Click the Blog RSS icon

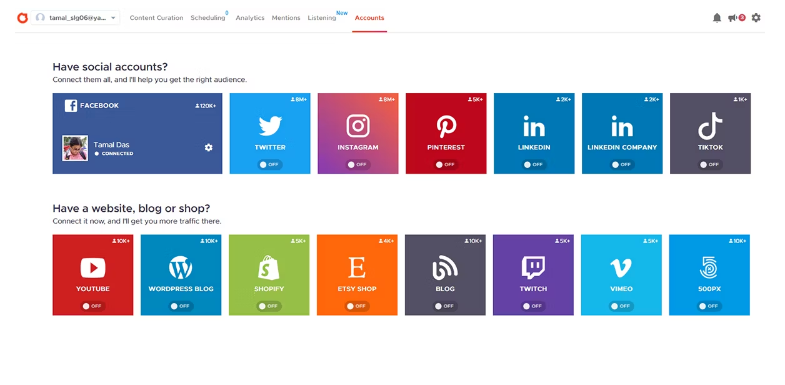[x=445, y=268]
